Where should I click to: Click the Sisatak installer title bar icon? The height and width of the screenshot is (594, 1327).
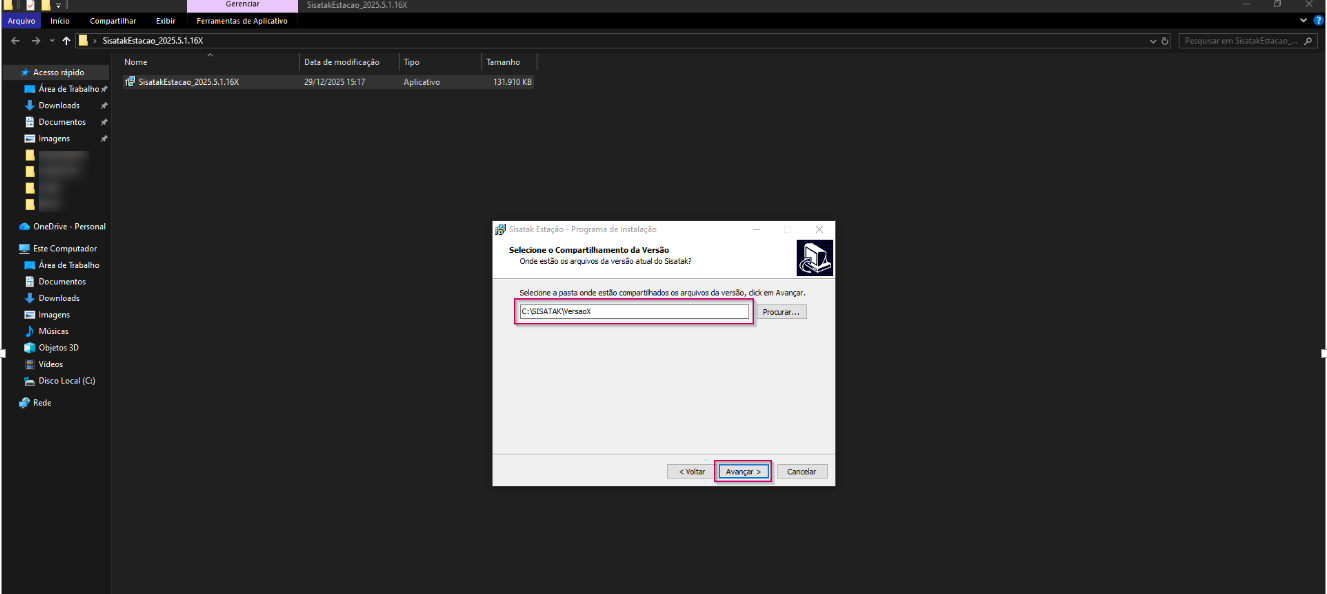[x=501, y=229]
